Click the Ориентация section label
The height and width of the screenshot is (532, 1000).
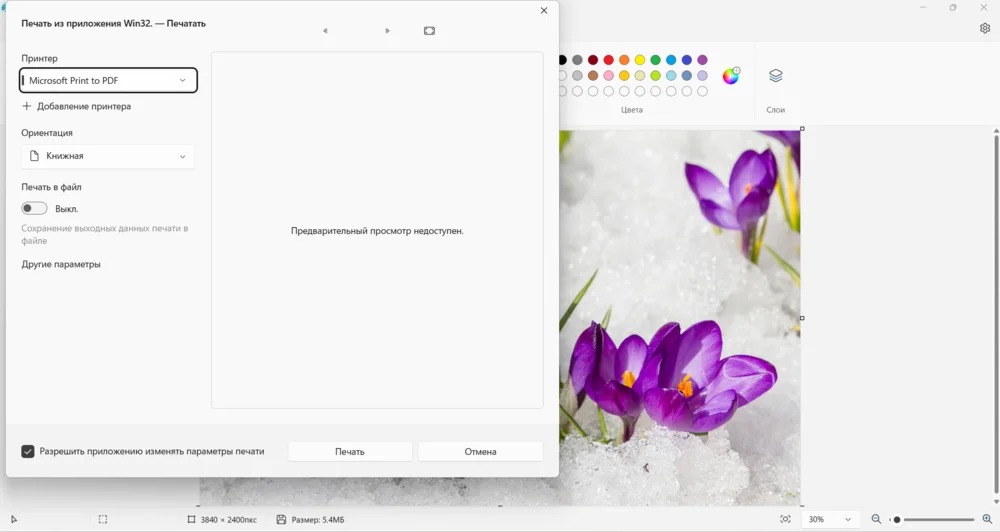(x=47, y=133)
